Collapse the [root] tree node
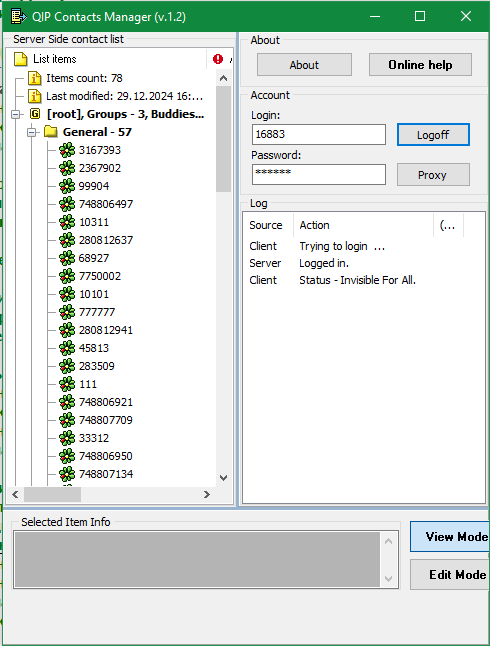This screenshot has width=490, height=646. pos(16,114)
